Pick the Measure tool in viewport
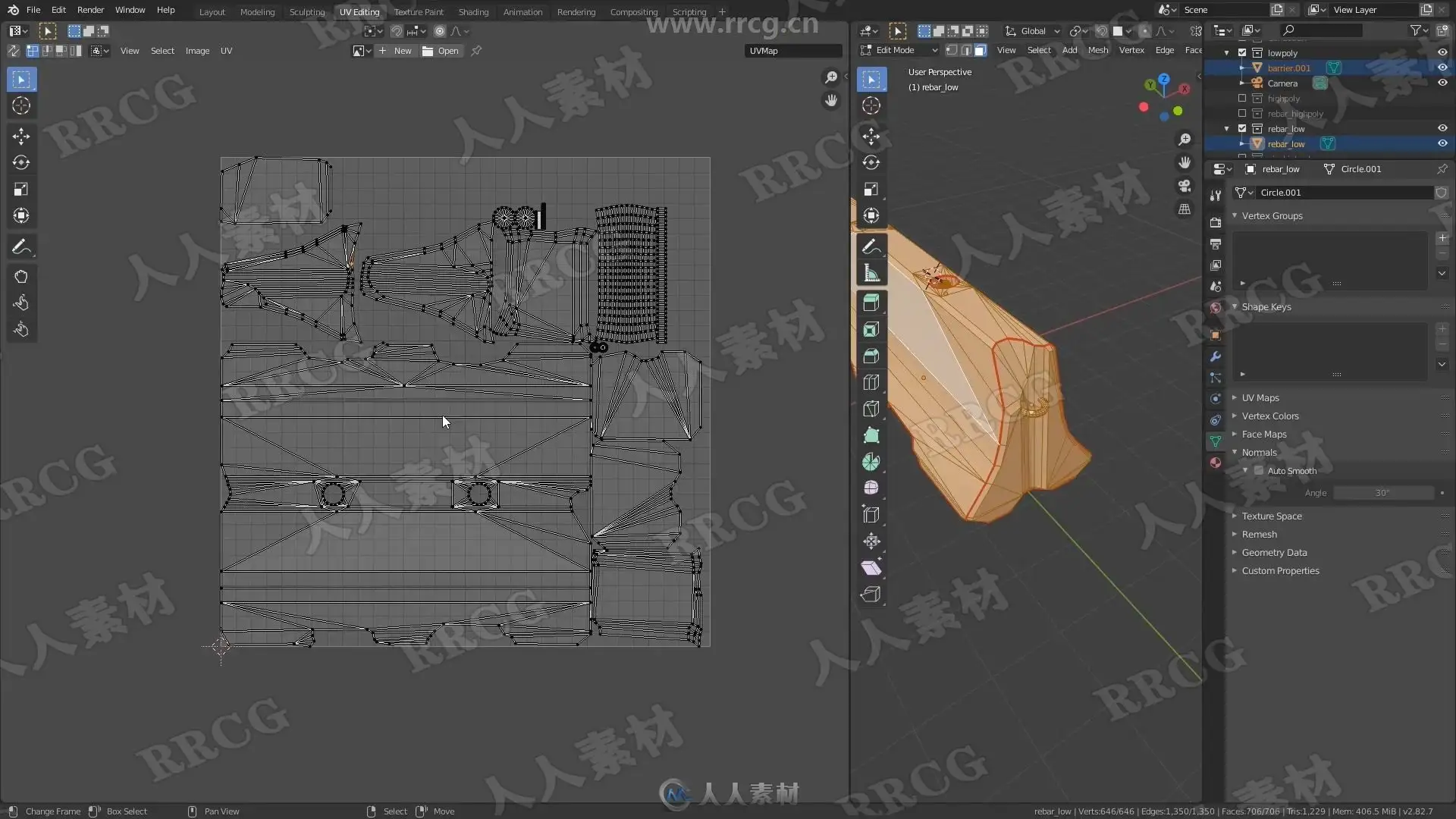The image size is (1456, 819). [871, 273]
